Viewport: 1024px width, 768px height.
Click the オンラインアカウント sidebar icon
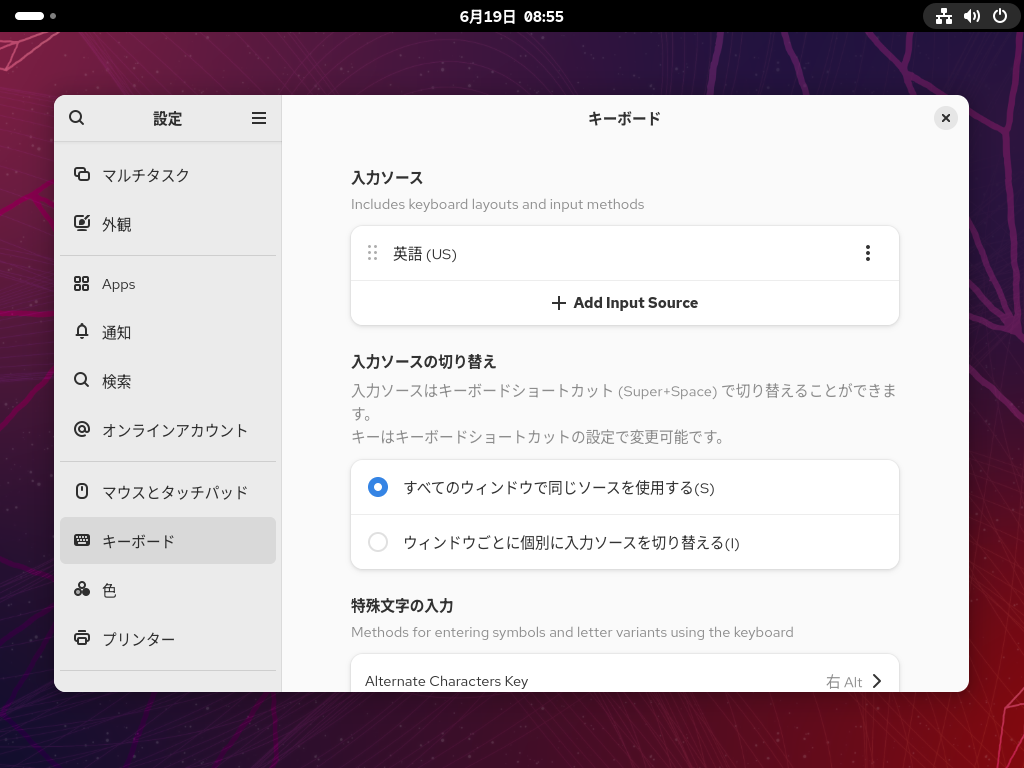click(82, 430)
